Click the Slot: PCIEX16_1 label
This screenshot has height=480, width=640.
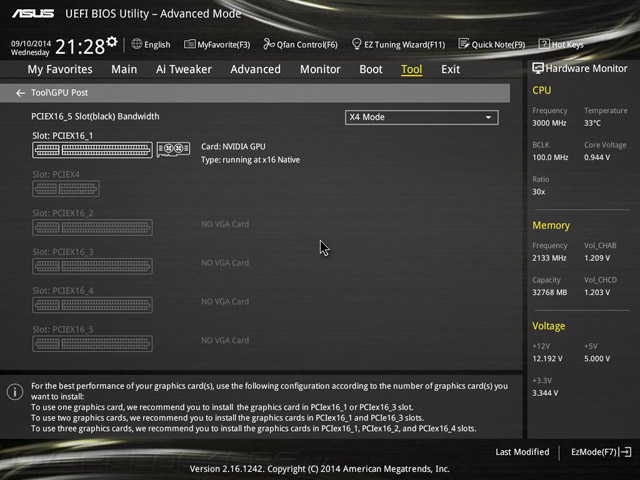(62, 136)
